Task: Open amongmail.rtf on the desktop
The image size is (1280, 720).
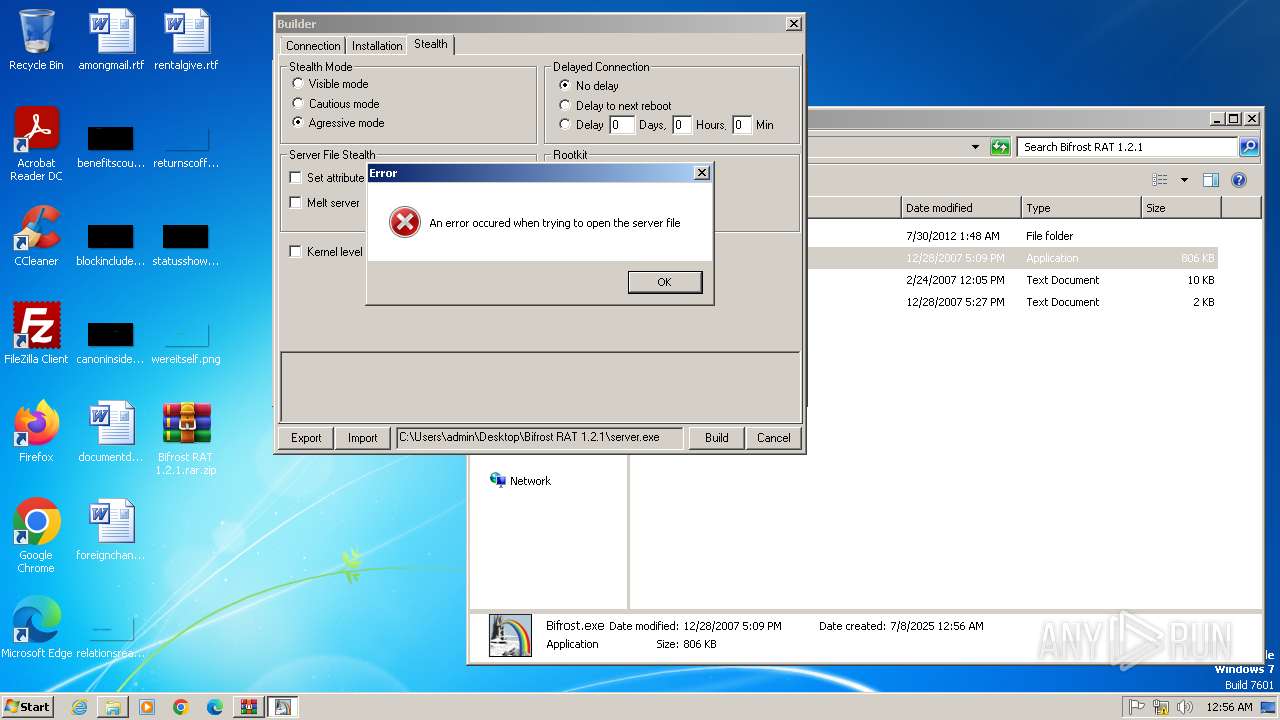Action: 111,40
